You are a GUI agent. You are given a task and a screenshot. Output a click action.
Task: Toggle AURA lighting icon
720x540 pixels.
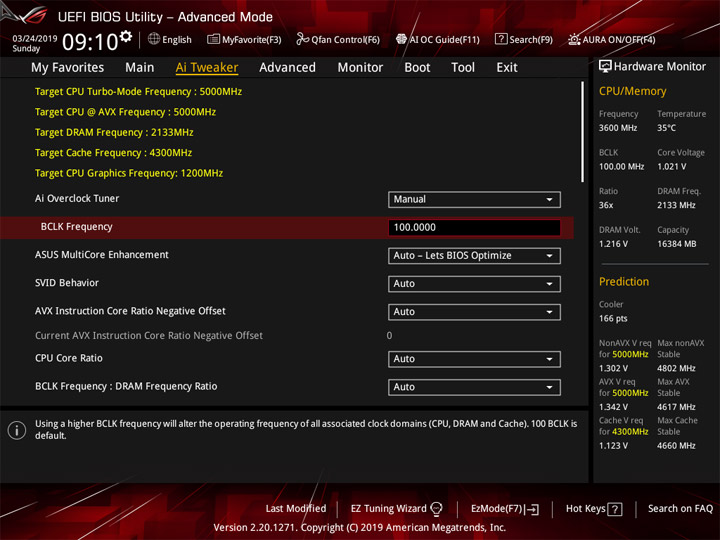(x=574, y=39)
